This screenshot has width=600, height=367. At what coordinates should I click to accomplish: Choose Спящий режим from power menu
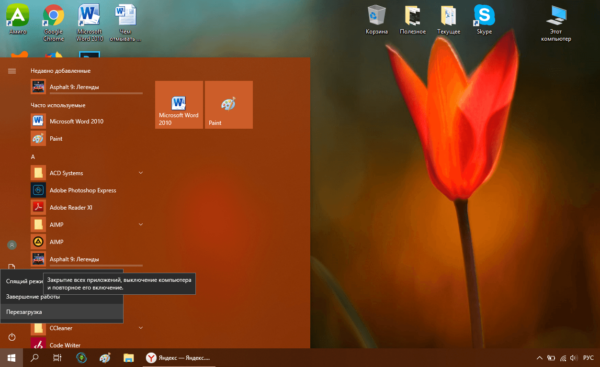24,281
